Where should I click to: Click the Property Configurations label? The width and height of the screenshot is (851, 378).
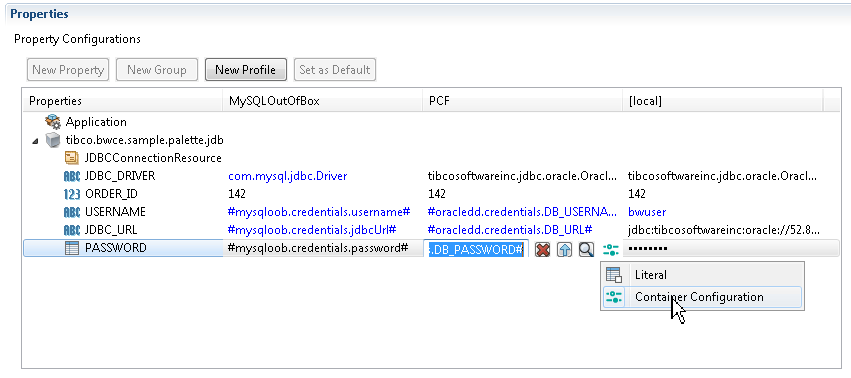77,39
